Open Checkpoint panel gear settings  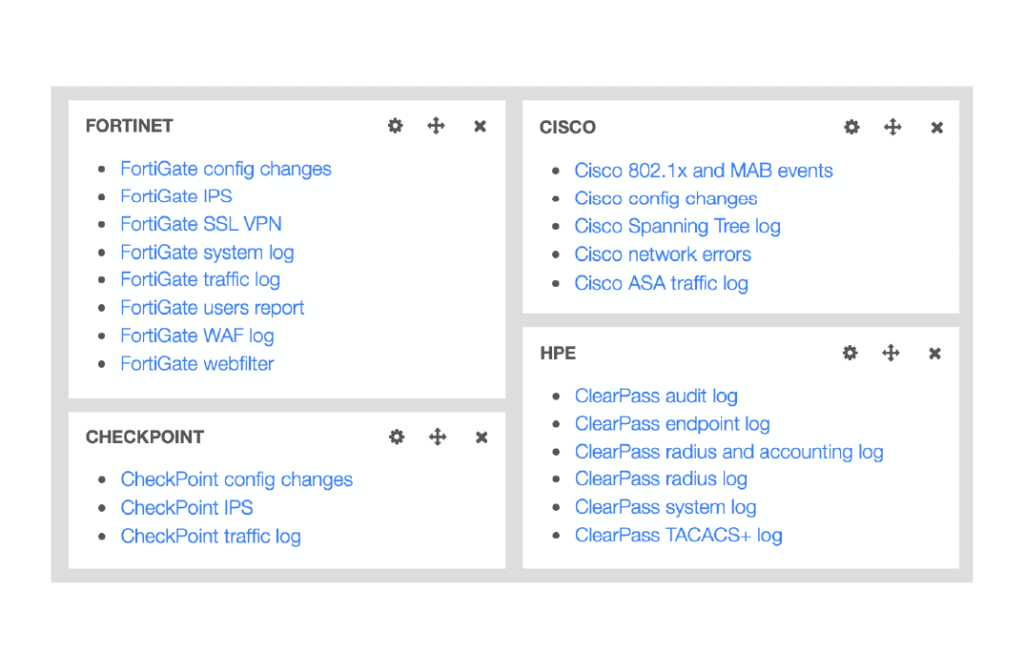(396, 437)
